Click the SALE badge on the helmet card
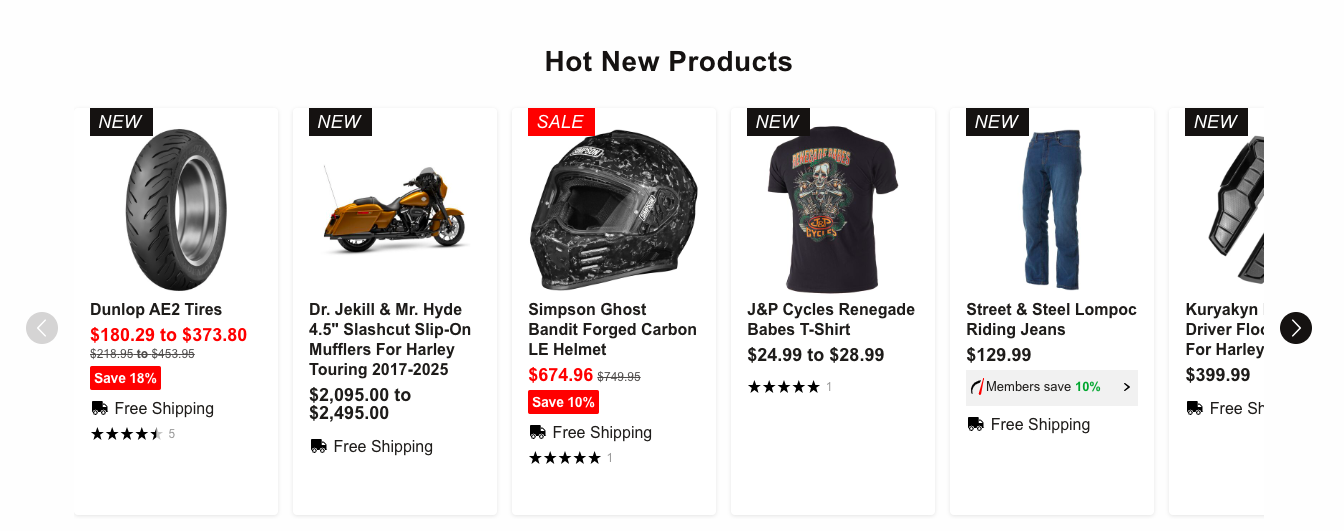 560,122
